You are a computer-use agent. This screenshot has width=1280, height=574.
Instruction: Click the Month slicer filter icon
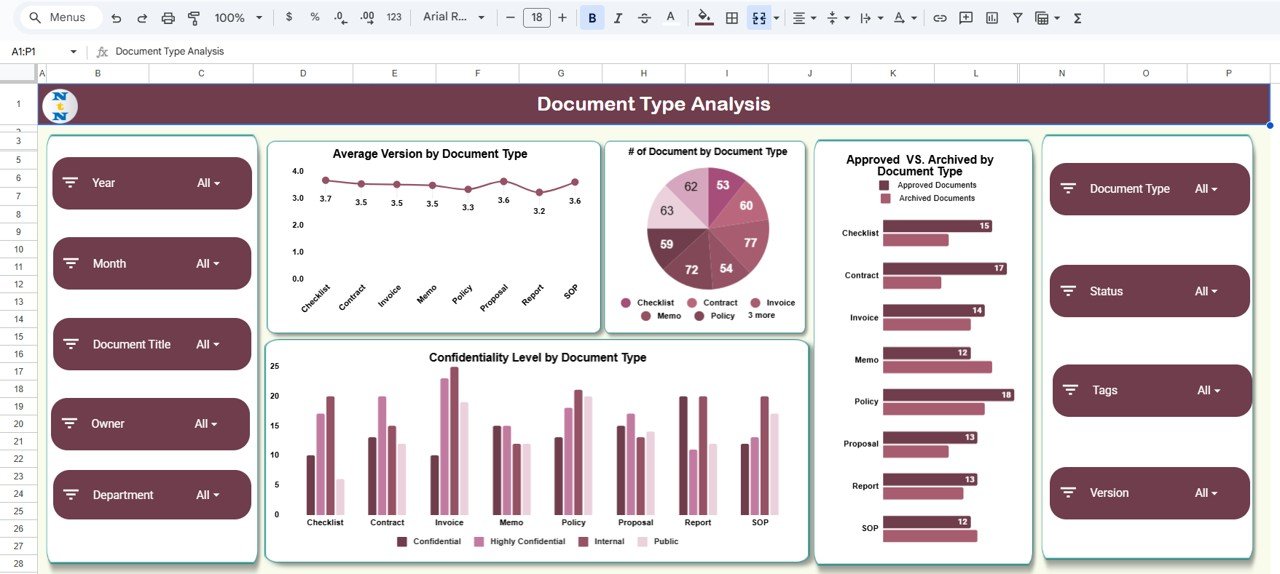click(70, 264)
